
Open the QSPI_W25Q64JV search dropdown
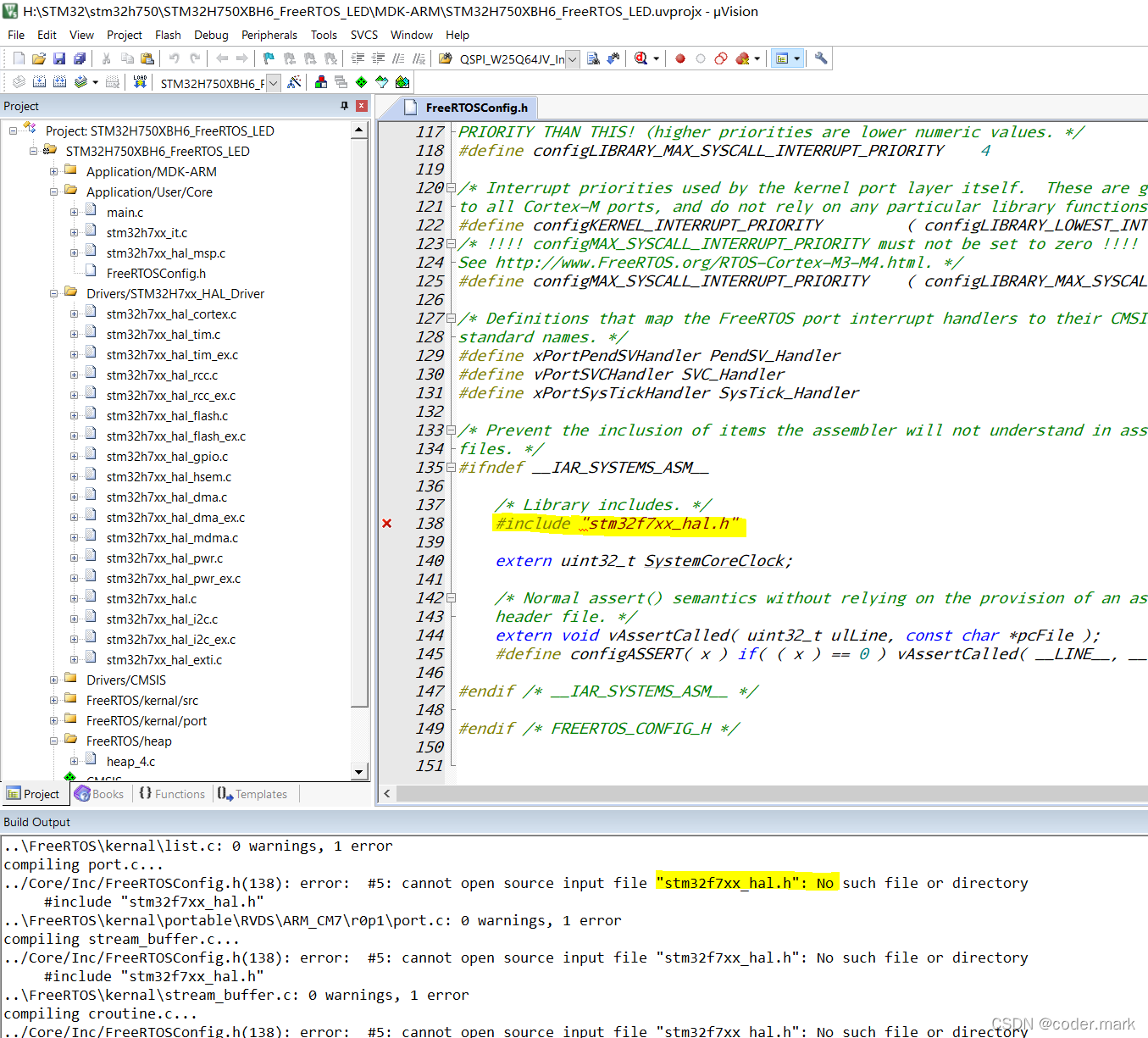573,58
